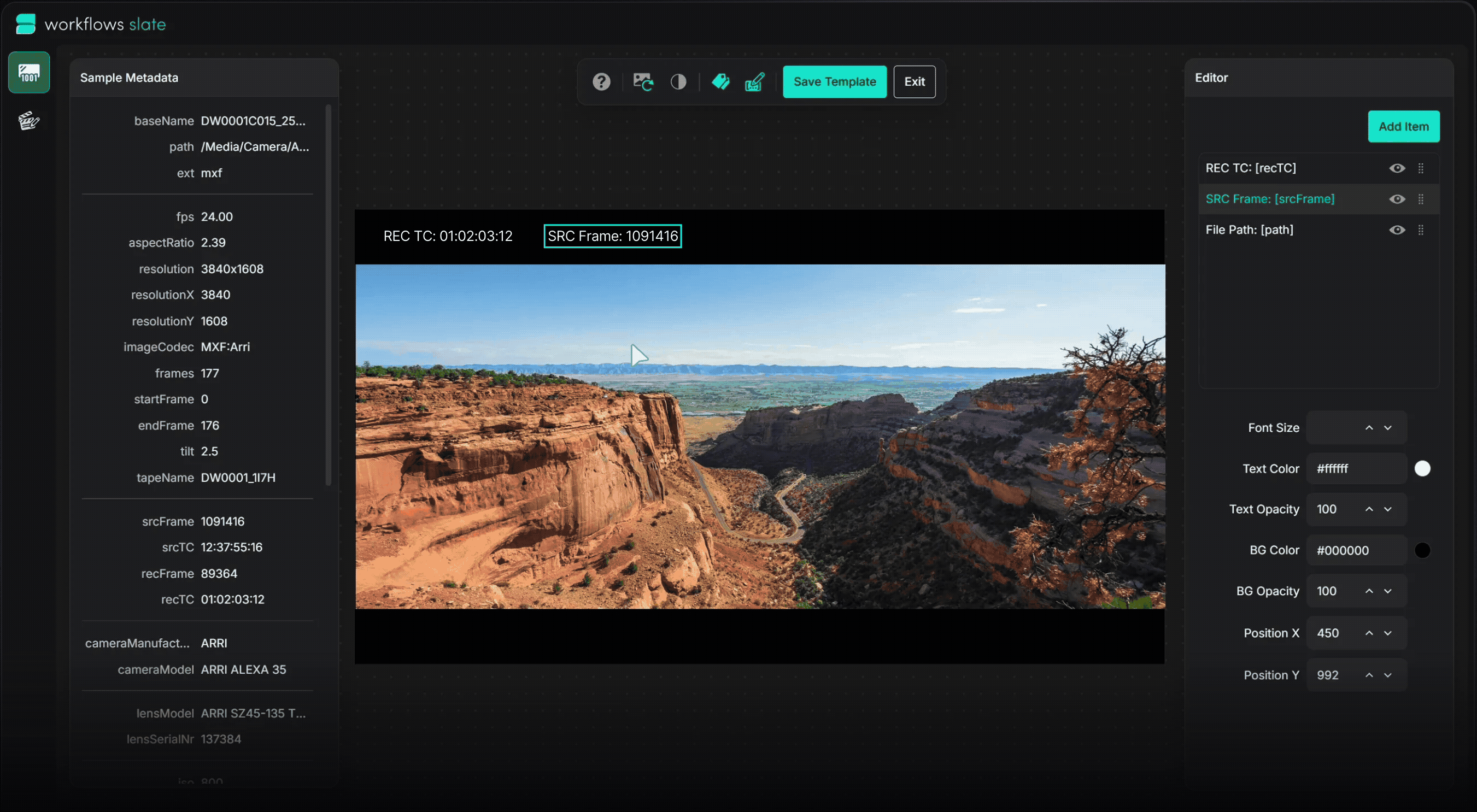Open the white Text Color swatch
The height and width of the screenshot is (812, 1477).
coord(1422,468)
